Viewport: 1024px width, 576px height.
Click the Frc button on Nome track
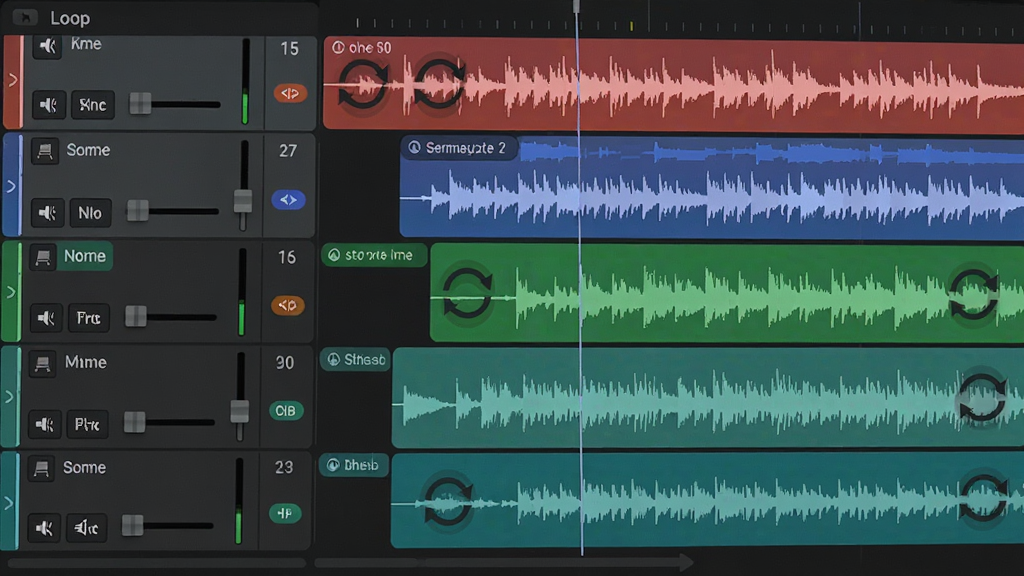[89, 318]
